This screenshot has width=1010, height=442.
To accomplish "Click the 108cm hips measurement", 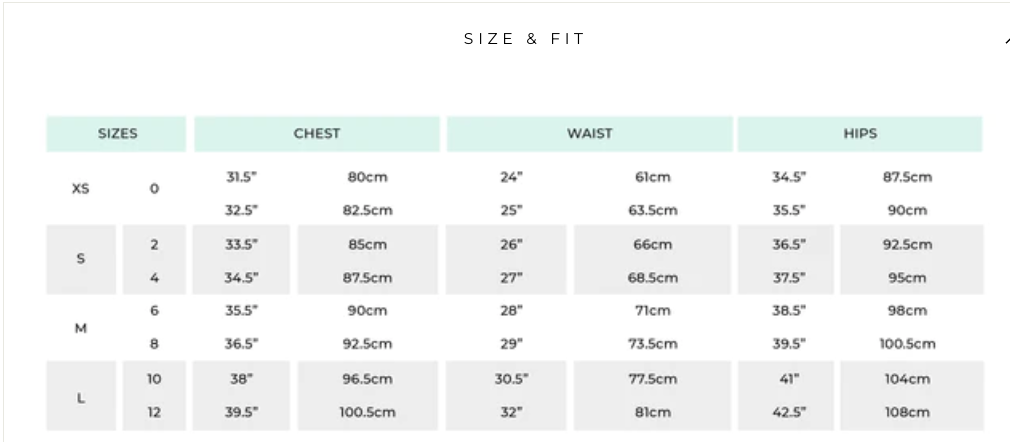I will tap(907, 412).
